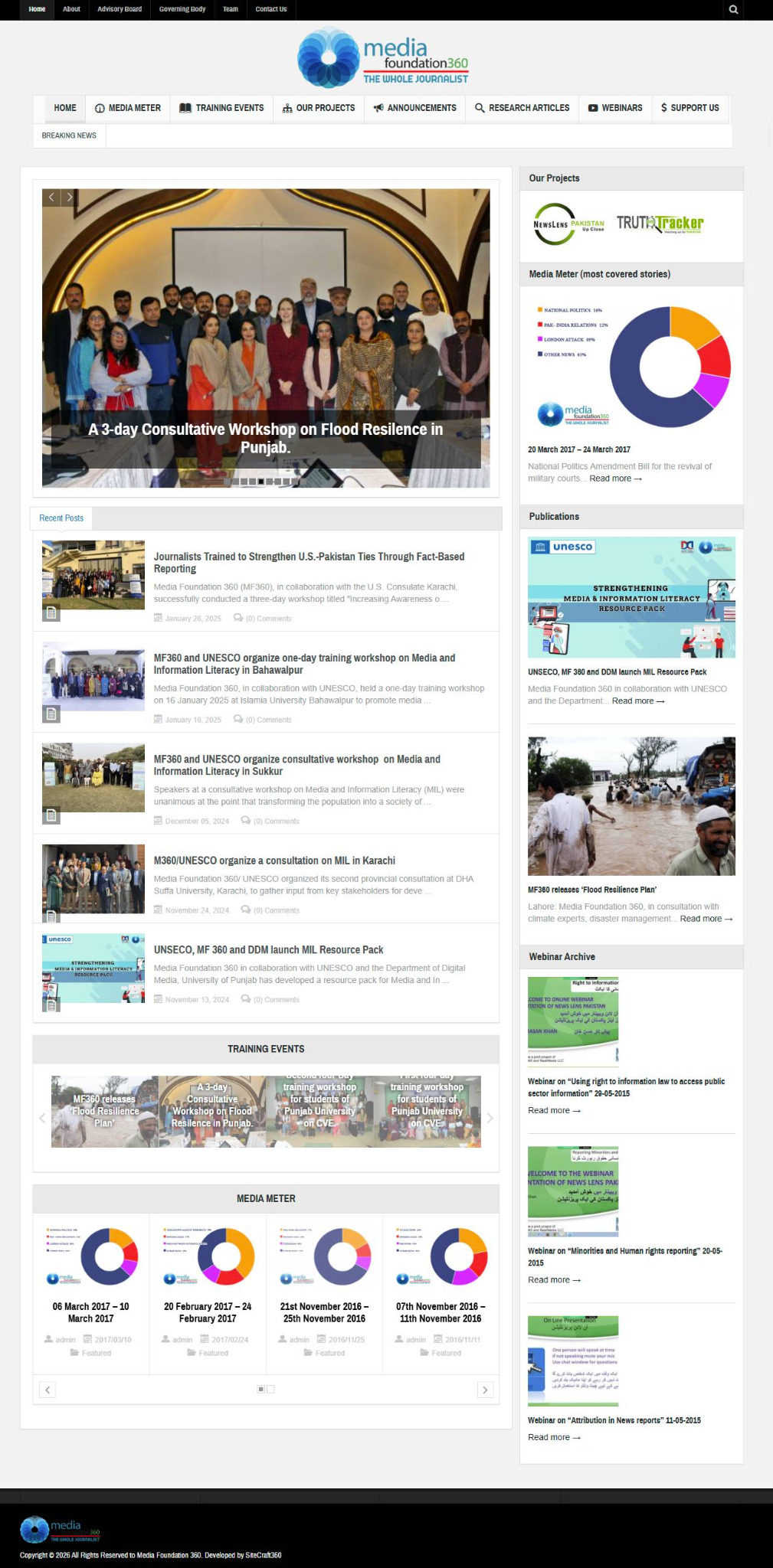Open TRAINING EVENTS navigation item

(x=221, y=108)
